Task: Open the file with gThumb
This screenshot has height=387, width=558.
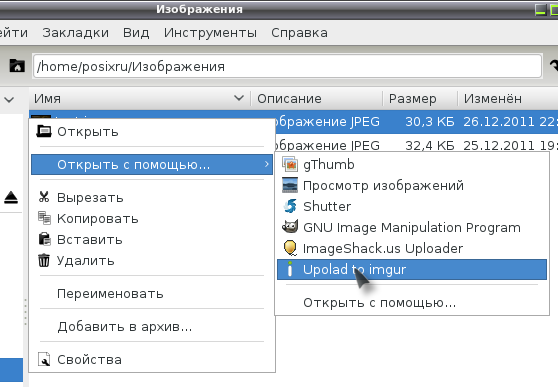Action: (x=412, y=164)
